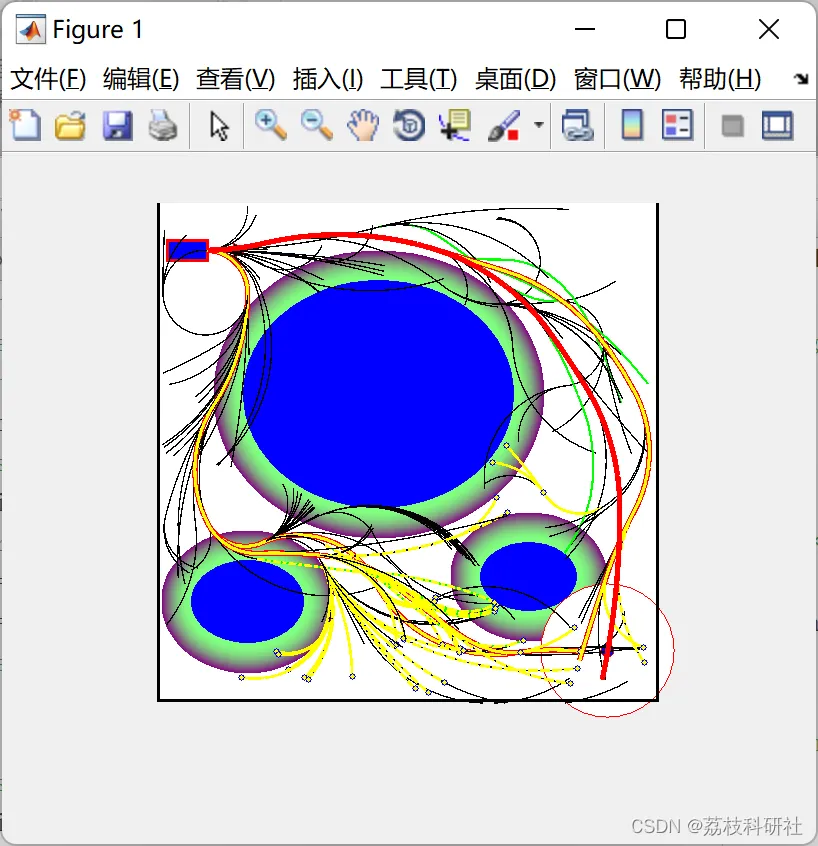Click the blue start rectangle in the plot
Screen dimensions: 818x846
coord(188,251)
